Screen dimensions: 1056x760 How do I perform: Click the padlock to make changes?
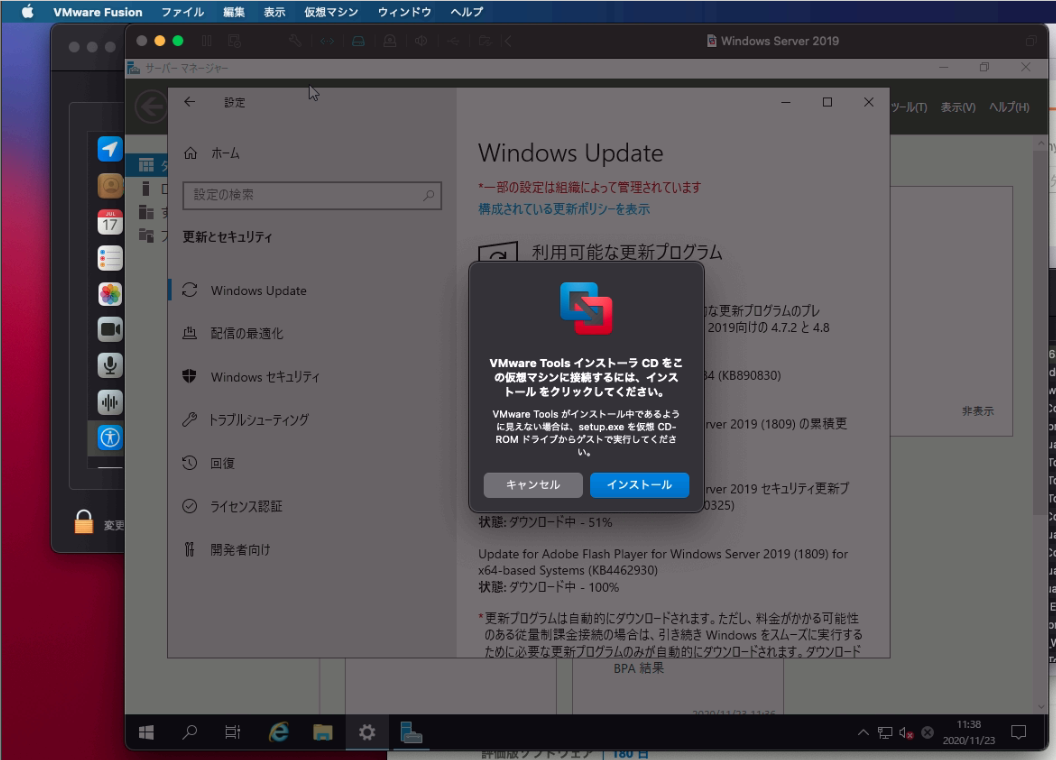84,521
